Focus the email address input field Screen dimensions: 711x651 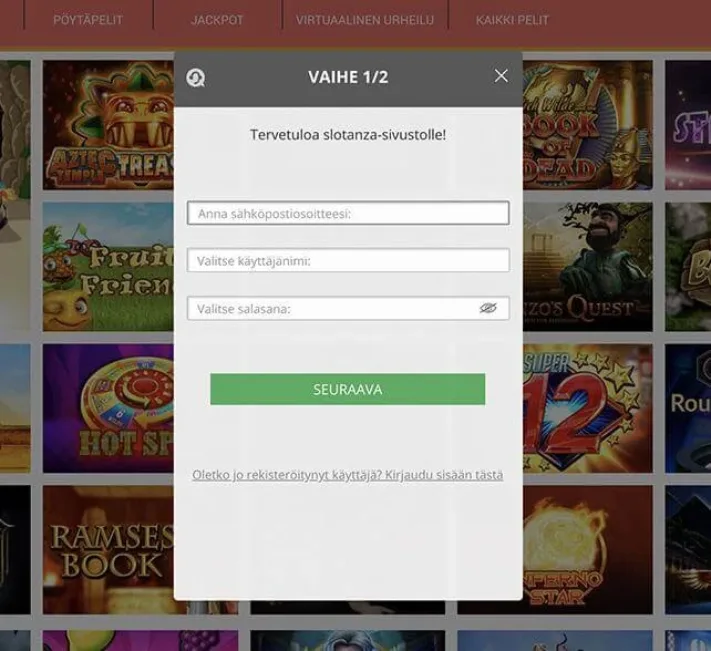click(348, 213)
